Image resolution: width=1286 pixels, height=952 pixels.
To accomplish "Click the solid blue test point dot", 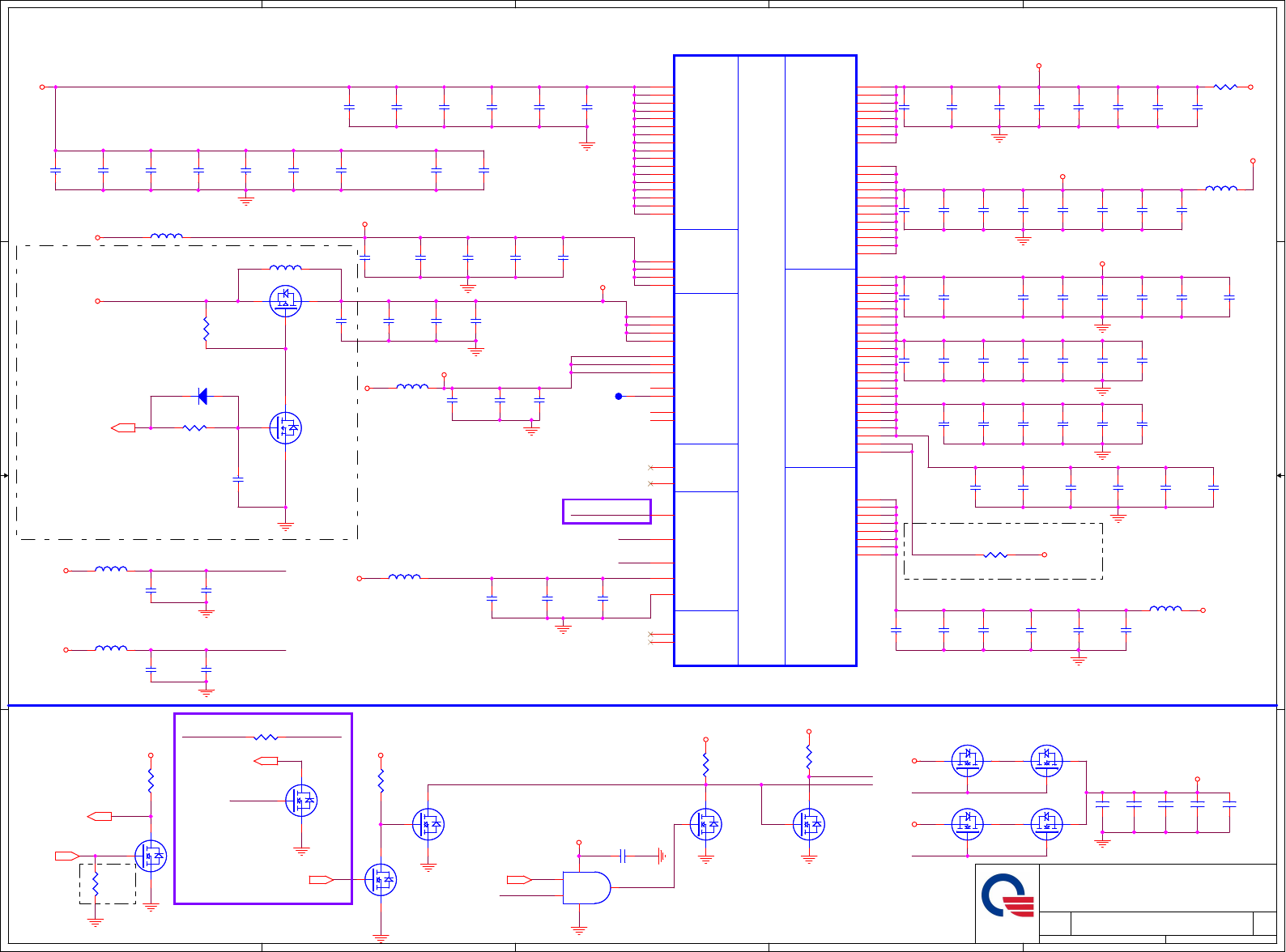I will [x=619, y=396].
